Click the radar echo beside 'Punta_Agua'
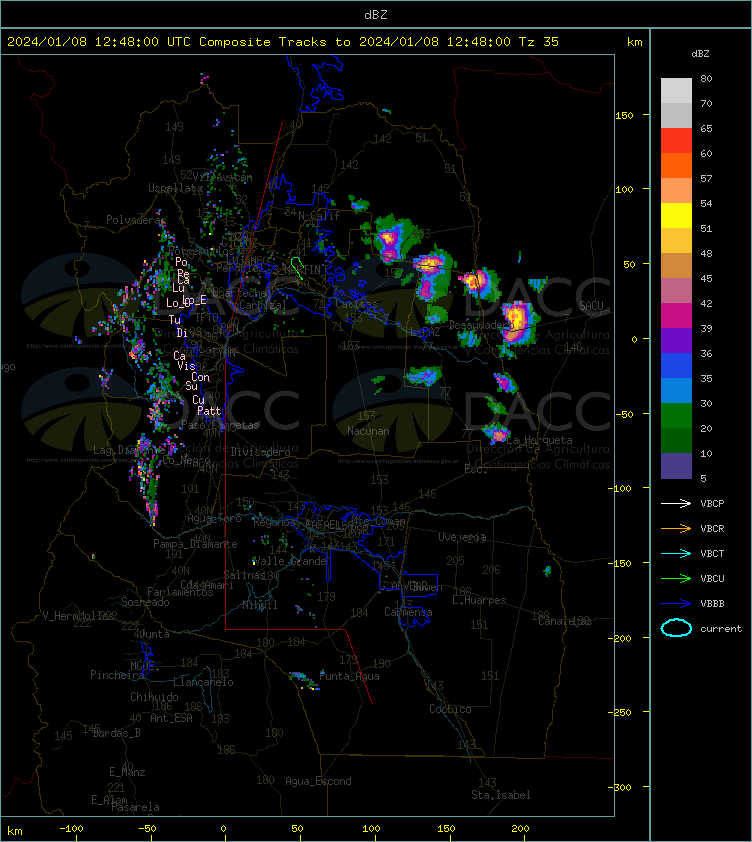The width and height of the screenshot is (752, 842). tap(303, 680)
